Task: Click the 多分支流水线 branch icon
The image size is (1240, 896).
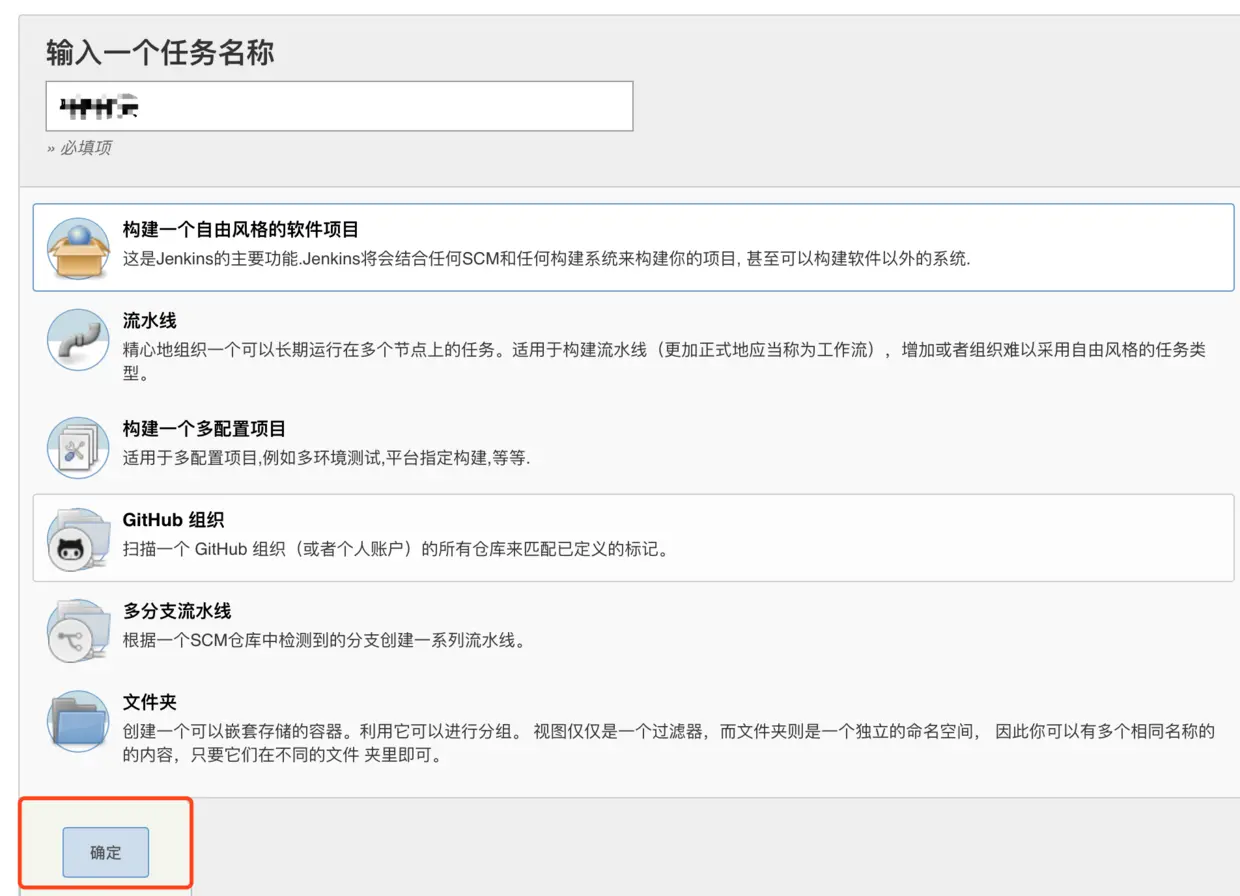Action: pyautogui.click(x=78, y=630)
